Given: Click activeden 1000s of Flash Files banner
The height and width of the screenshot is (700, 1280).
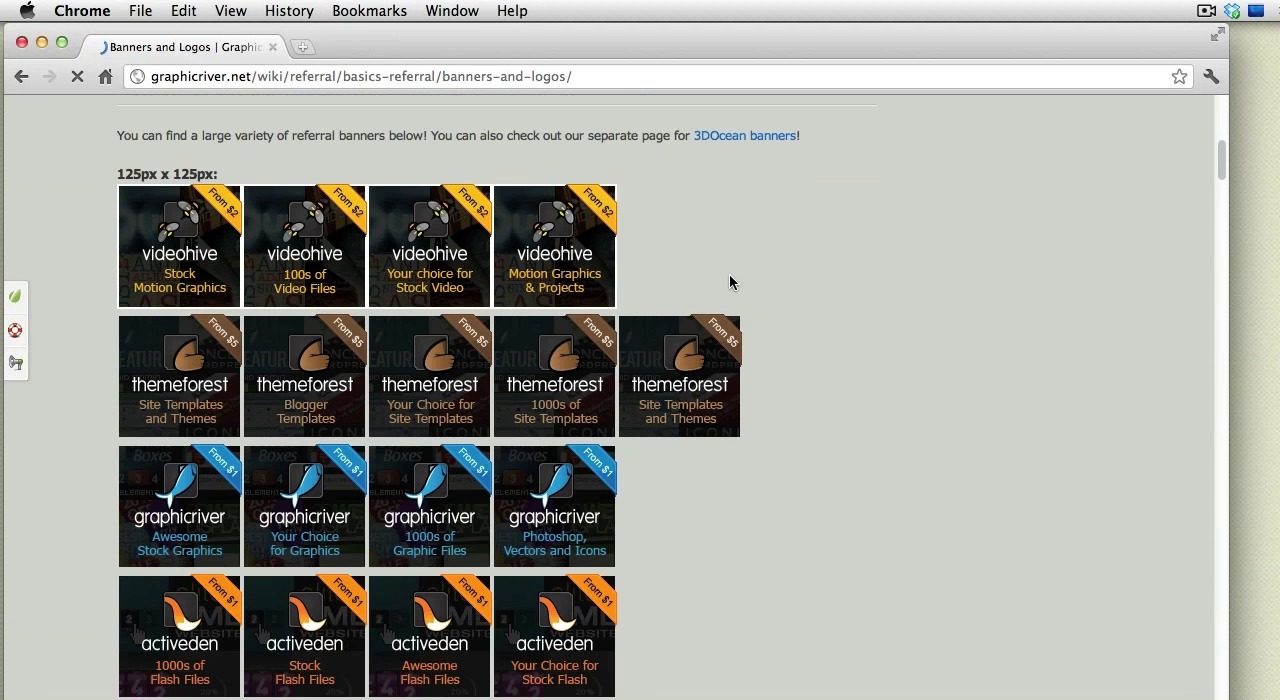Looking at the screenshot, I should click(180, 637).
